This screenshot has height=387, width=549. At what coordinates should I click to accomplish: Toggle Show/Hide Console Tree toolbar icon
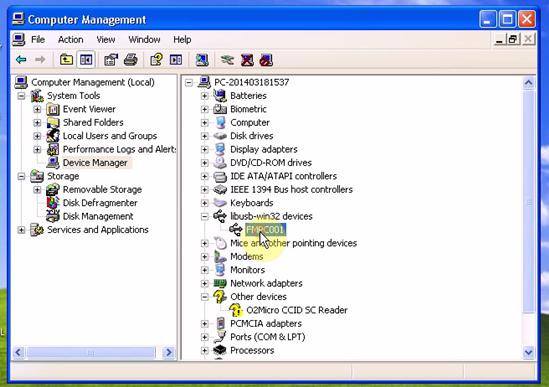pos(86,60)
